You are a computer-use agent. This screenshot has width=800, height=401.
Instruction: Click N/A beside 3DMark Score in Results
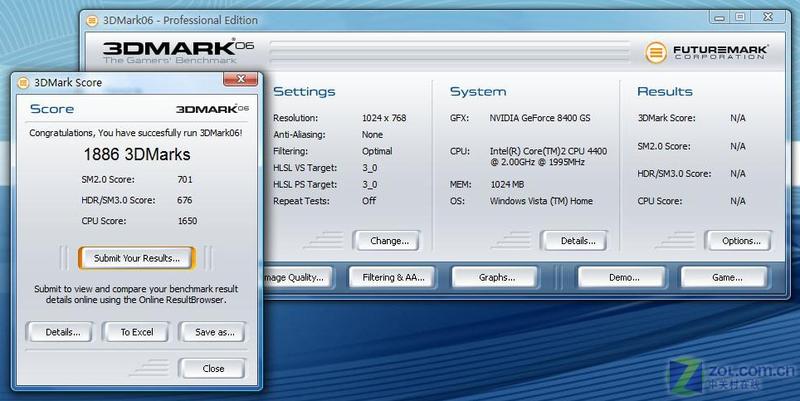point(738,118)
